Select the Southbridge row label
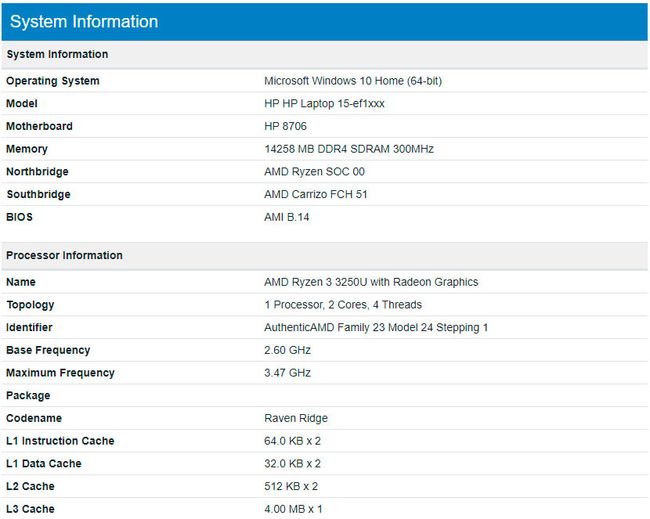This screenshot has width=650, height=519. 38,194
